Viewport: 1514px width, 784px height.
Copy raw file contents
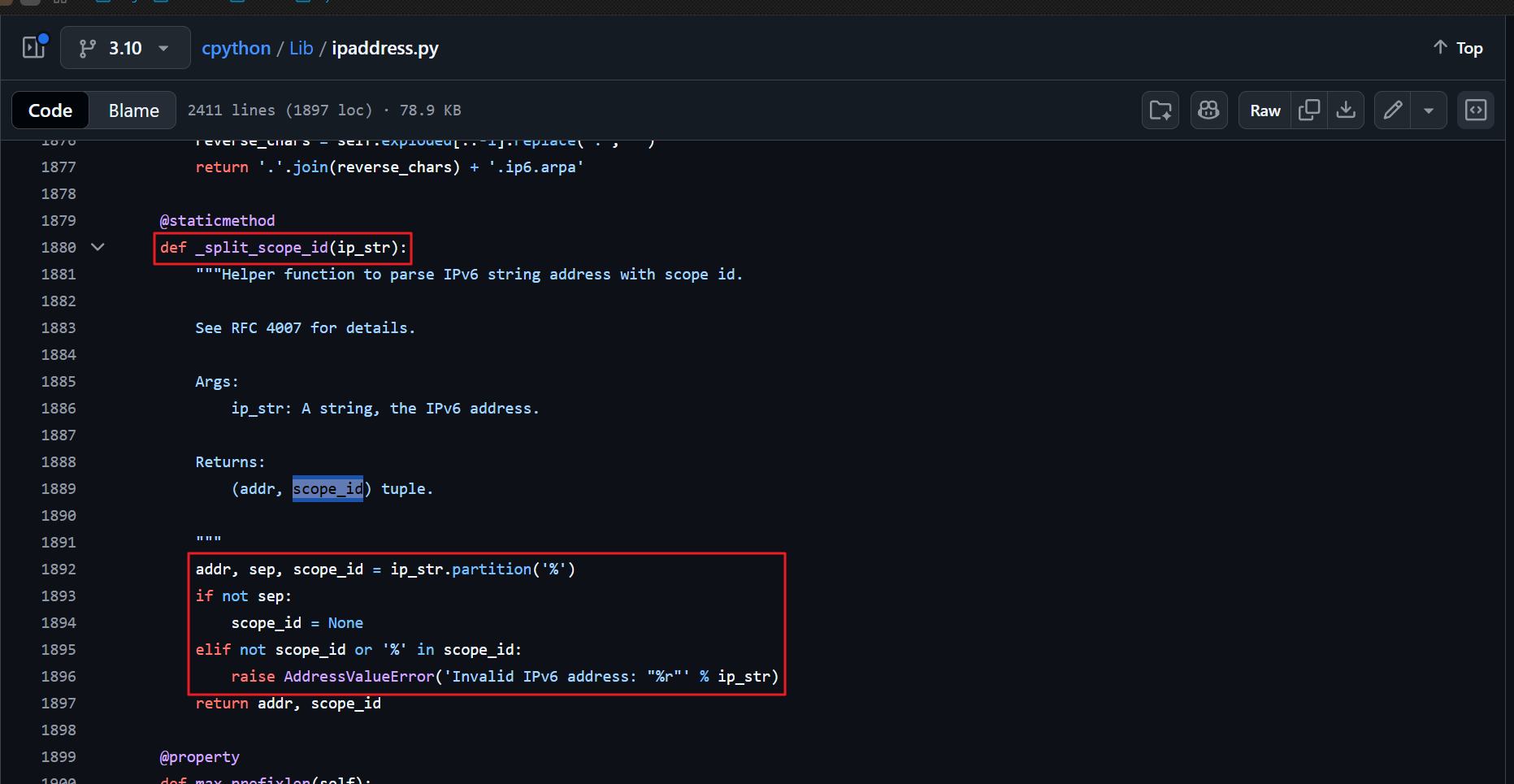point(1309,110)
